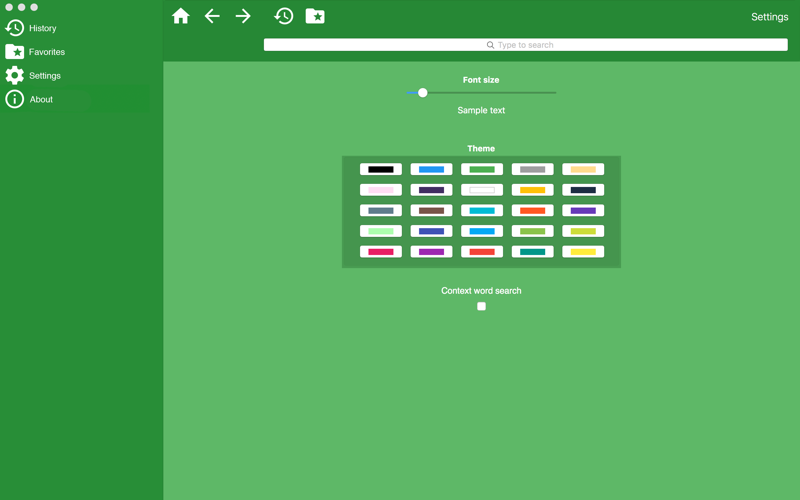The width and height of the screenshot is (800, 500).
Task: Navigate back with the left arrow
Action: (212, 16)
